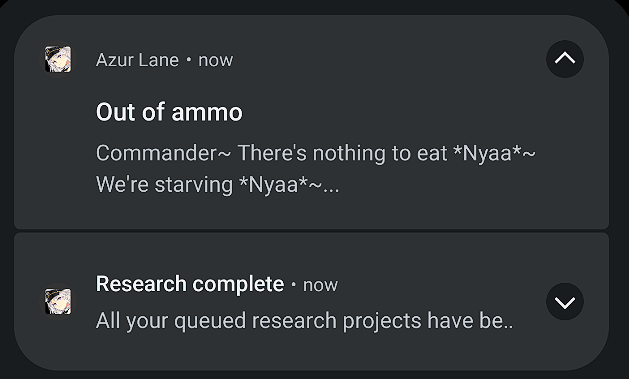Tap the We're starving Nyaa text line
The width and height of the screenshot is (629, 379).
(x=217, y=185)
